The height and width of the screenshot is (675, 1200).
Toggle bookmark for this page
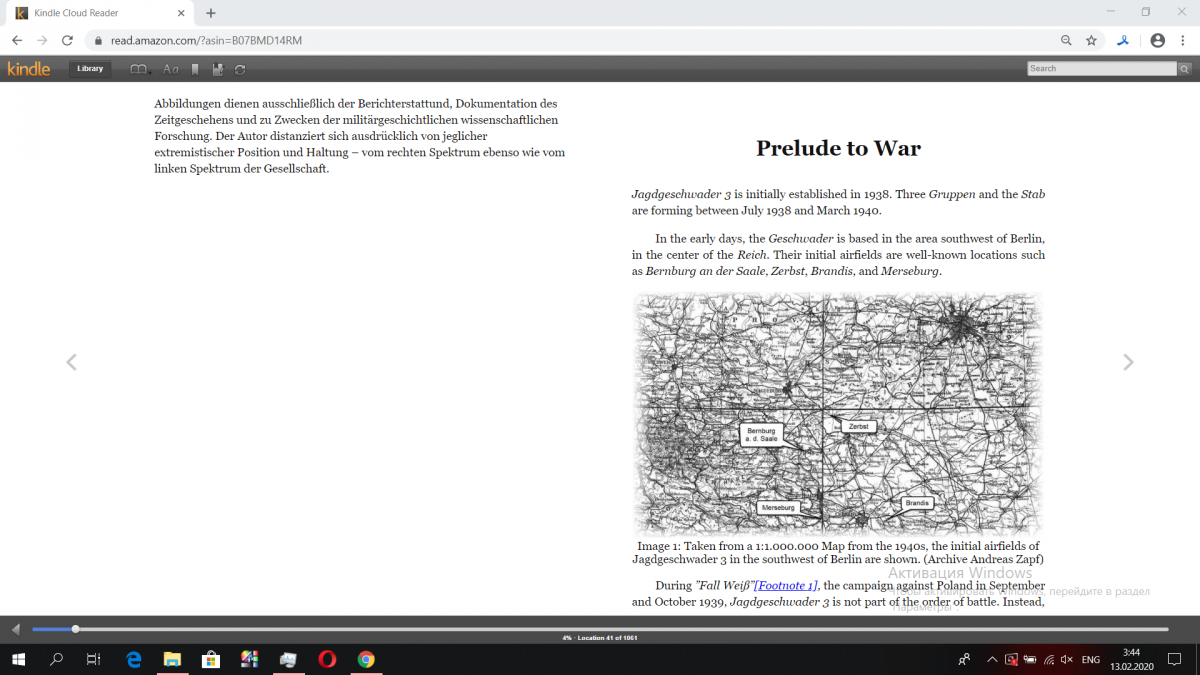coord(195,69)
